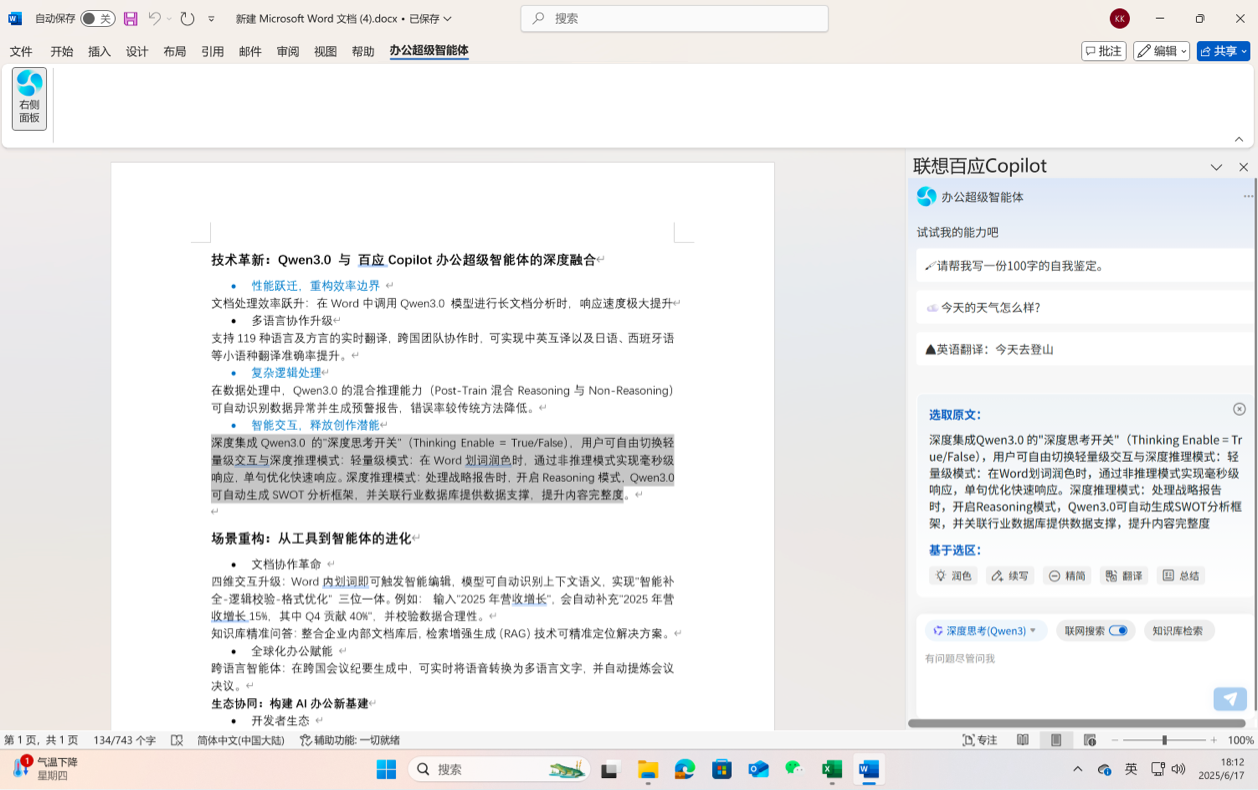
Task: Show hidden system tray icons
Action: tap(1077, 769)
